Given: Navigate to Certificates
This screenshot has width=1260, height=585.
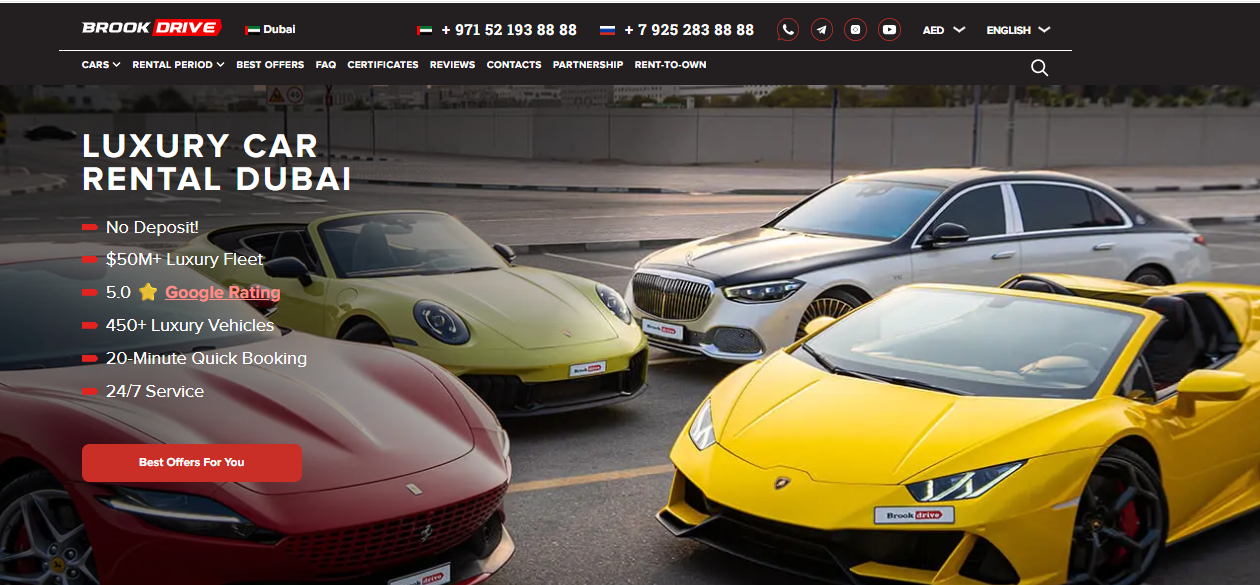Looking at the screenshot, I should [x=383, y=65].
